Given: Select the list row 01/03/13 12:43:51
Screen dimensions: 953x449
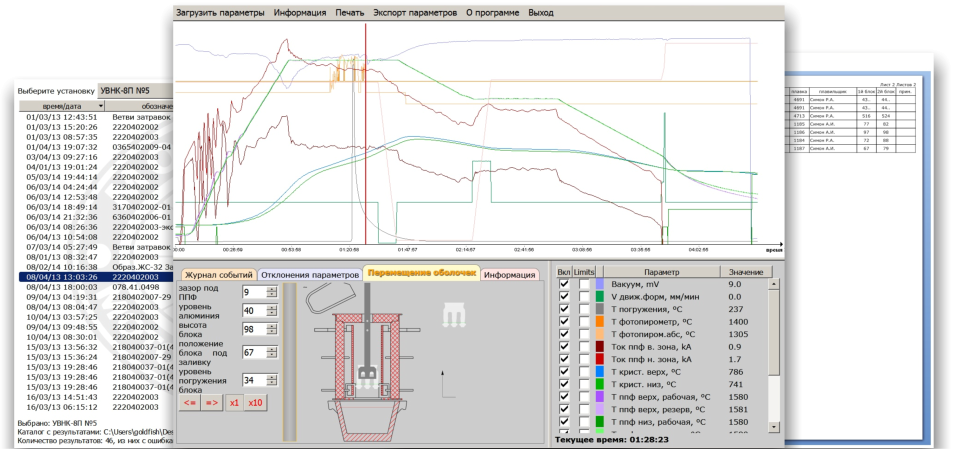Looking at the screenshot, I should coord(96,117).
